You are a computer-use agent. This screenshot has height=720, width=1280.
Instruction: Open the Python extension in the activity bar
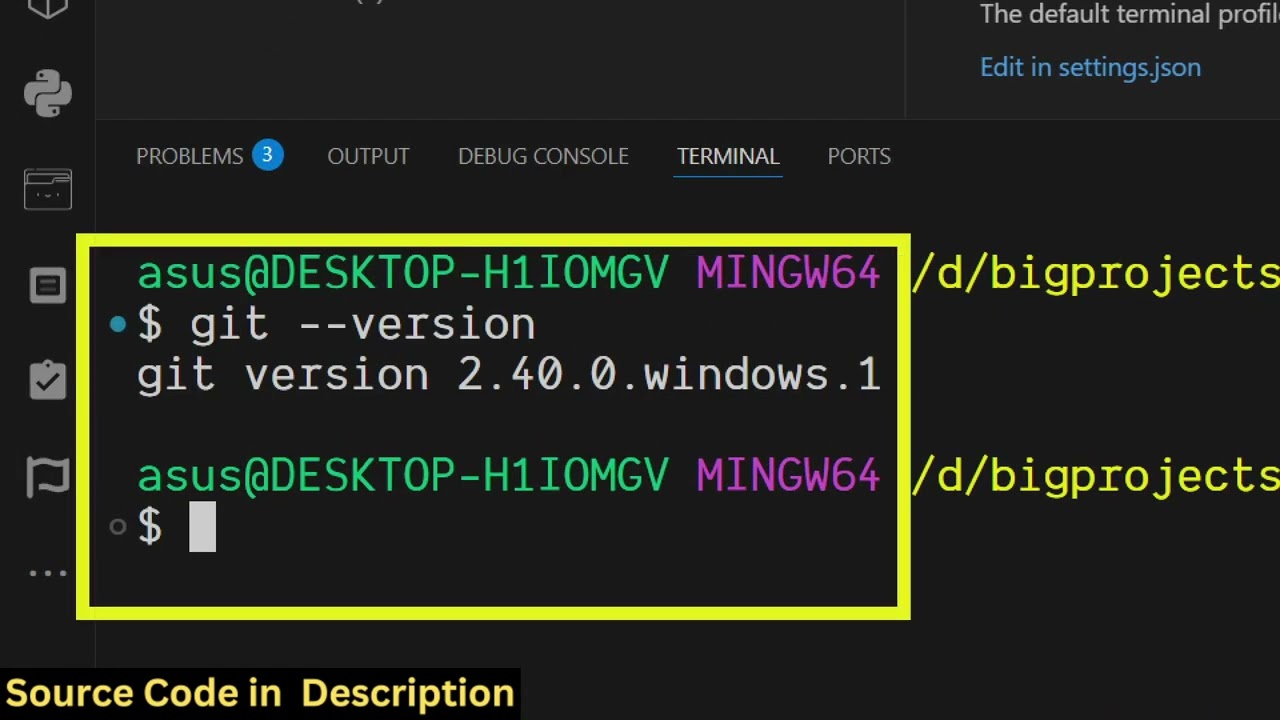point(48,93)
